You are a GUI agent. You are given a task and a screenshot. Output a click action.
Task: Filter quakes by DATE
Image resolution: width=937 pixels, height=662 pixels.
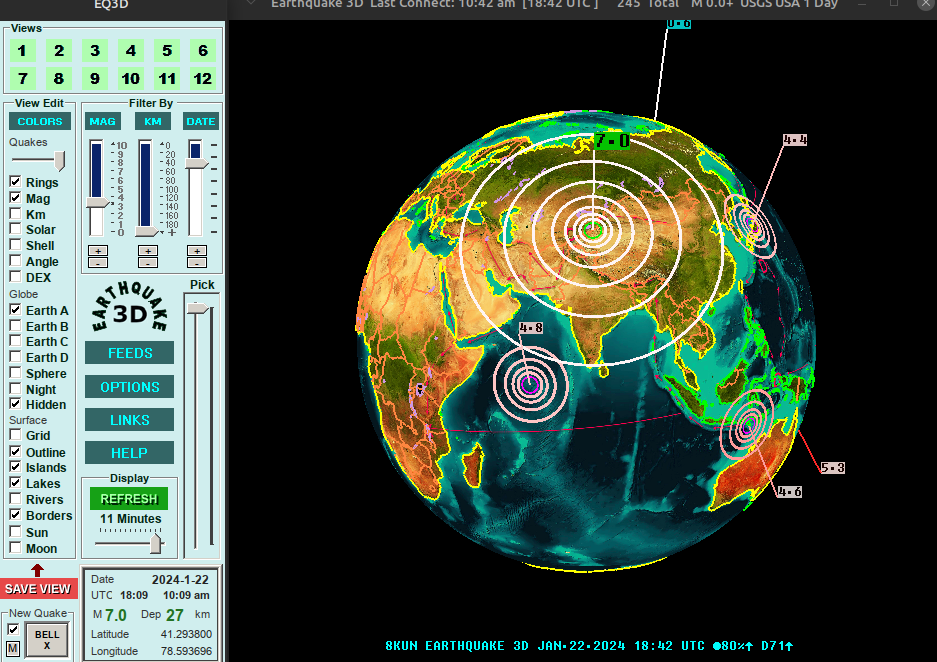click(201, 121)
